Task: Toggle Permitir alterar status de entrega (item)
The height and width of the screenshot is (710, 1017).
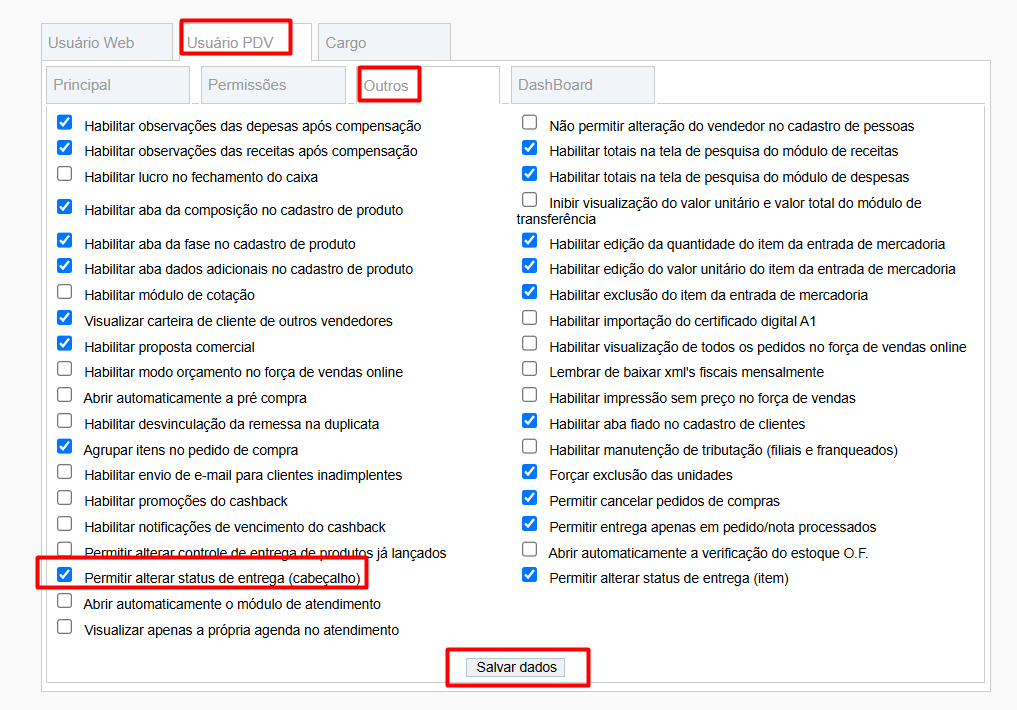Action: pyautogui.click(x=529, y=574)
